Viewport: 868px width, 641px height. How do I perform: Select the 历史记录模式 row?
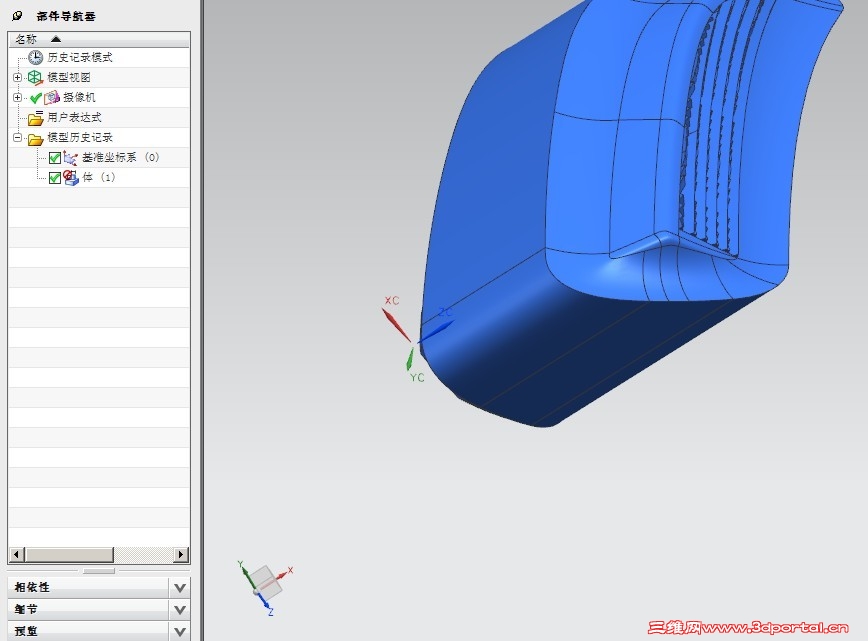(99, 58)
